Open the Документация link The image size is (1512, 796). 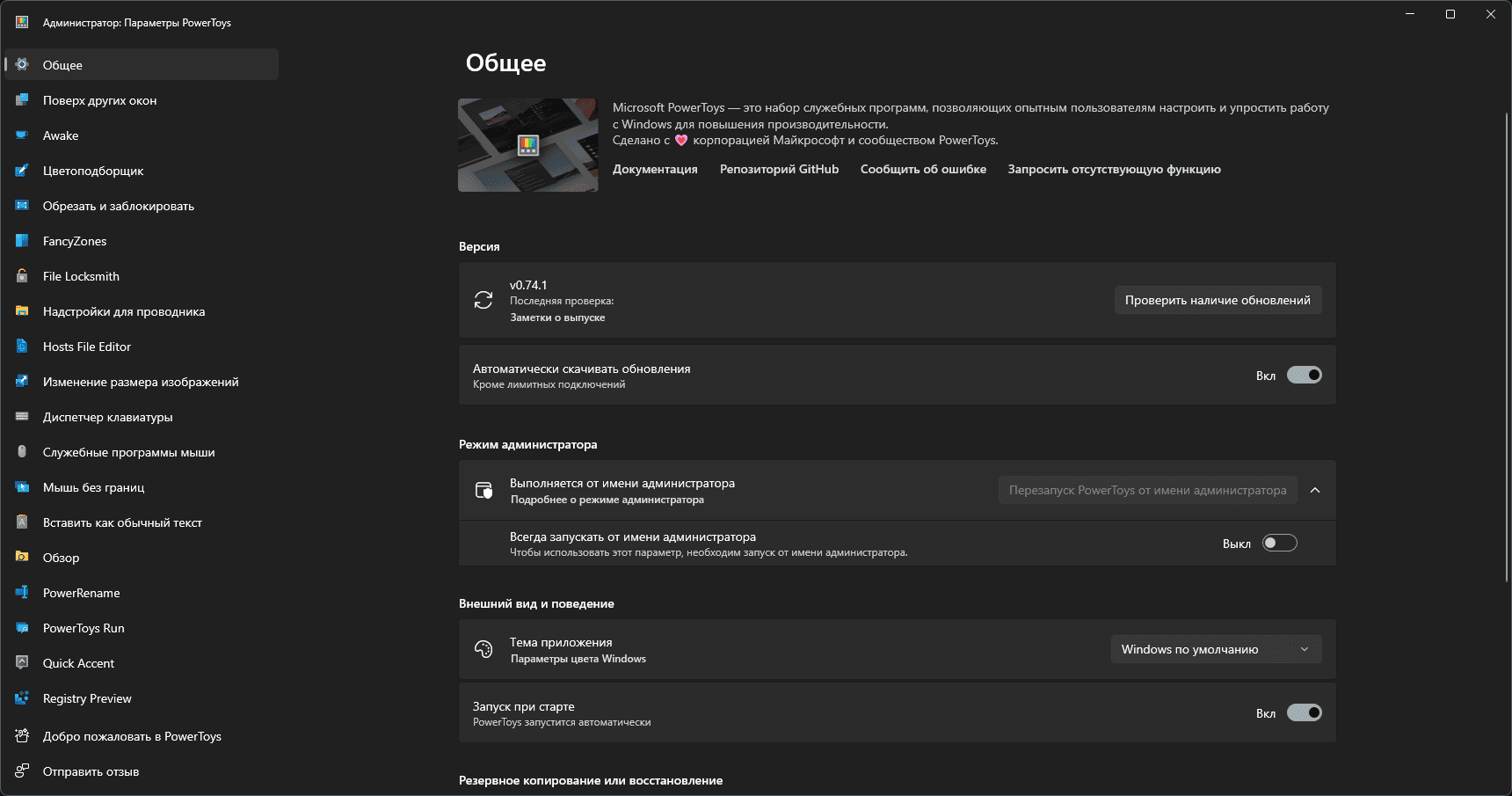[x=655, y=169]
